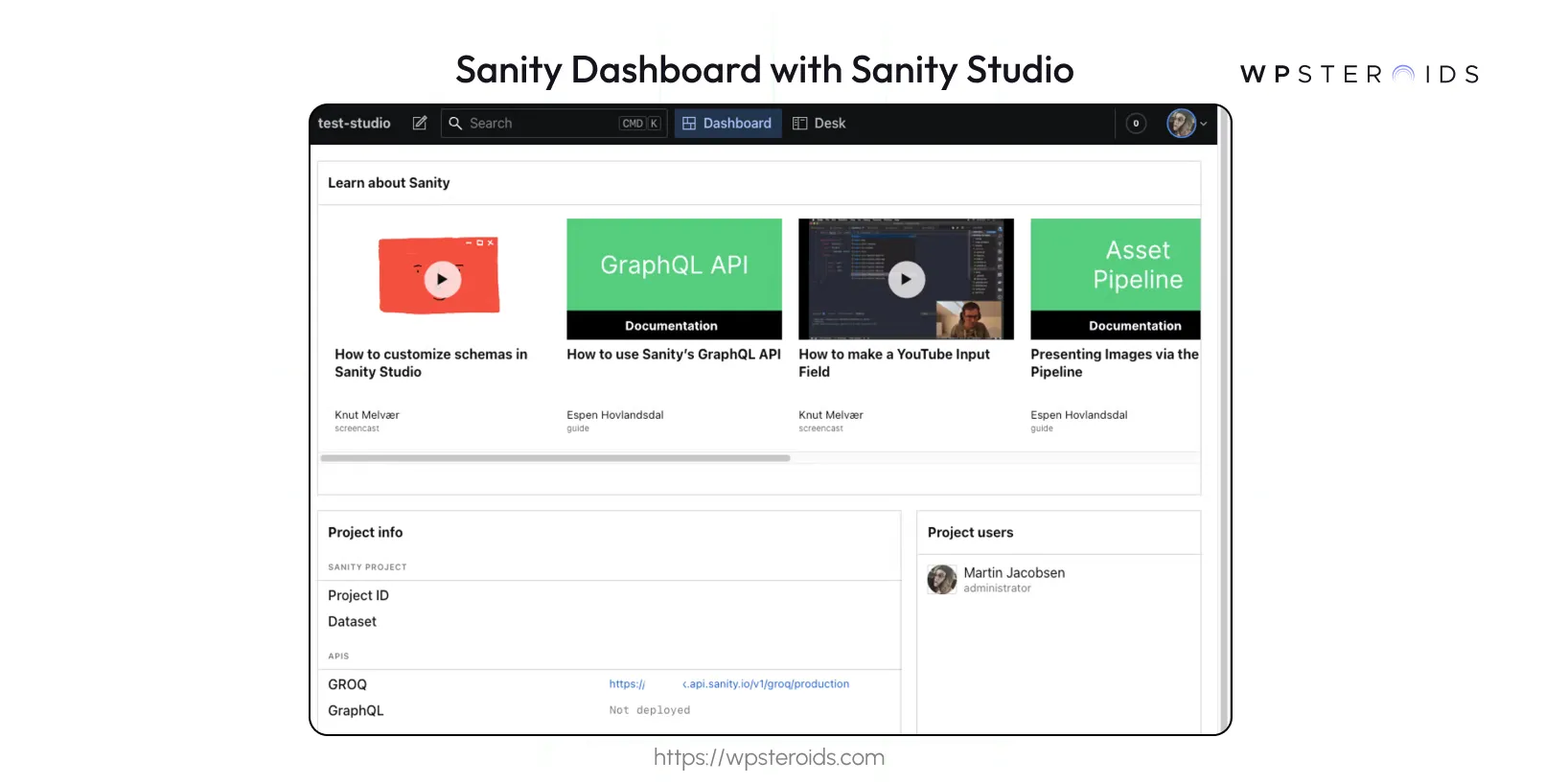Expand the chevron next to user avatar
This screenshot has width=1545, height=784.
click(x=1204, y=124)
